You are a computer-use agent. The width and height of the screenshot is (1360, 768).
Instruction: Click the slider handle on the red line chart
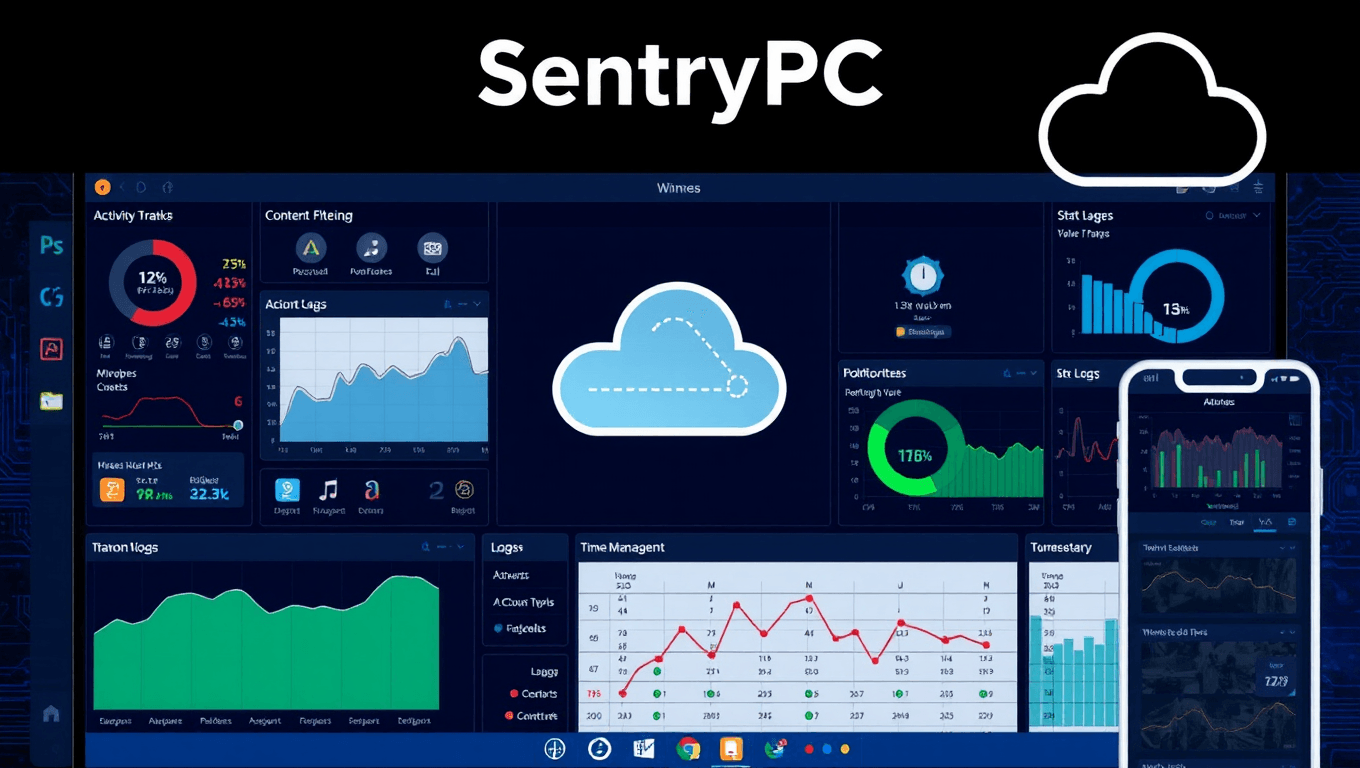tap(238, 425)
